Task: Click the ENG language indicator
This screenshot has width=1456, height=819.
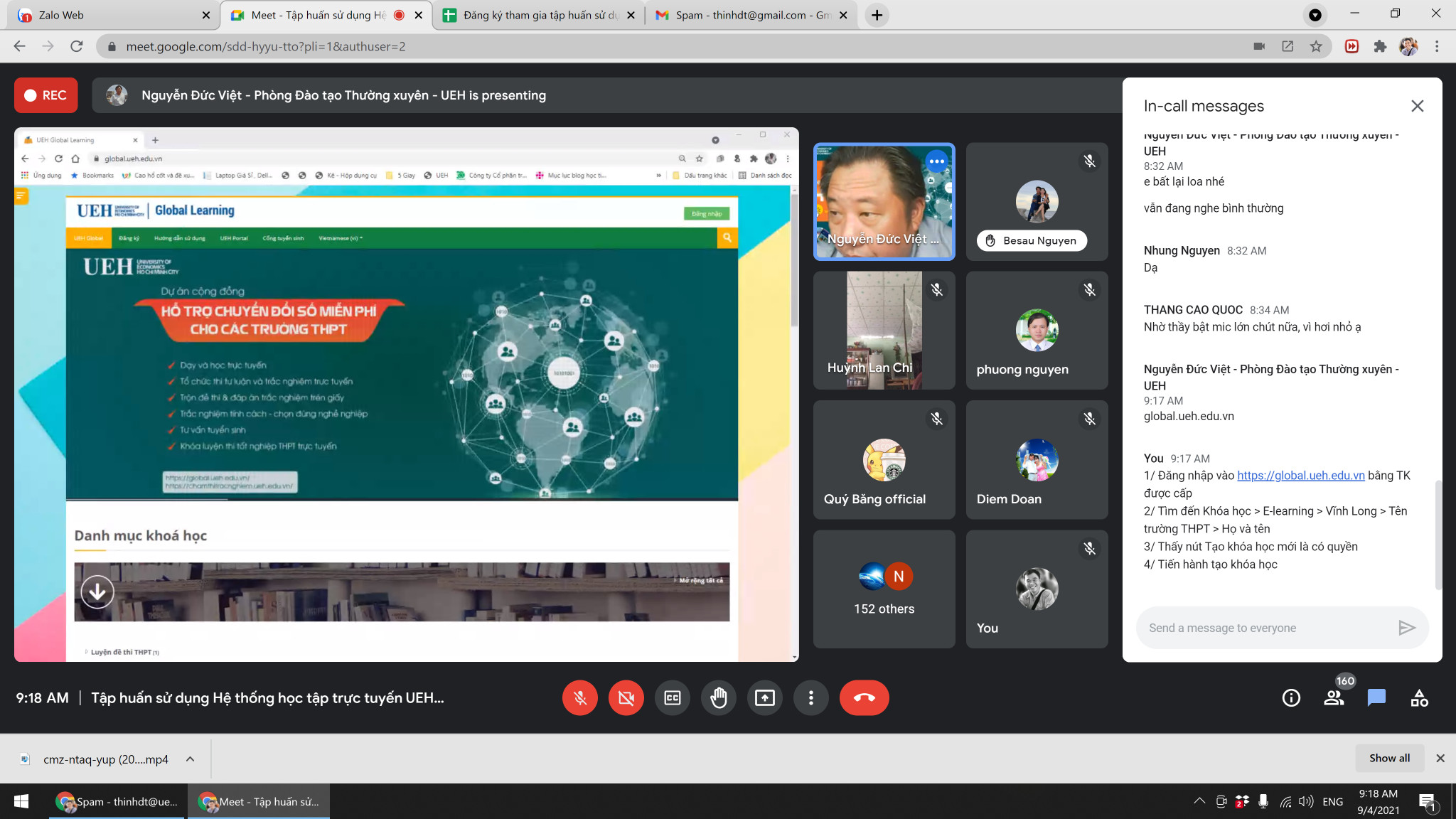Action: [x=1333, y=802]
